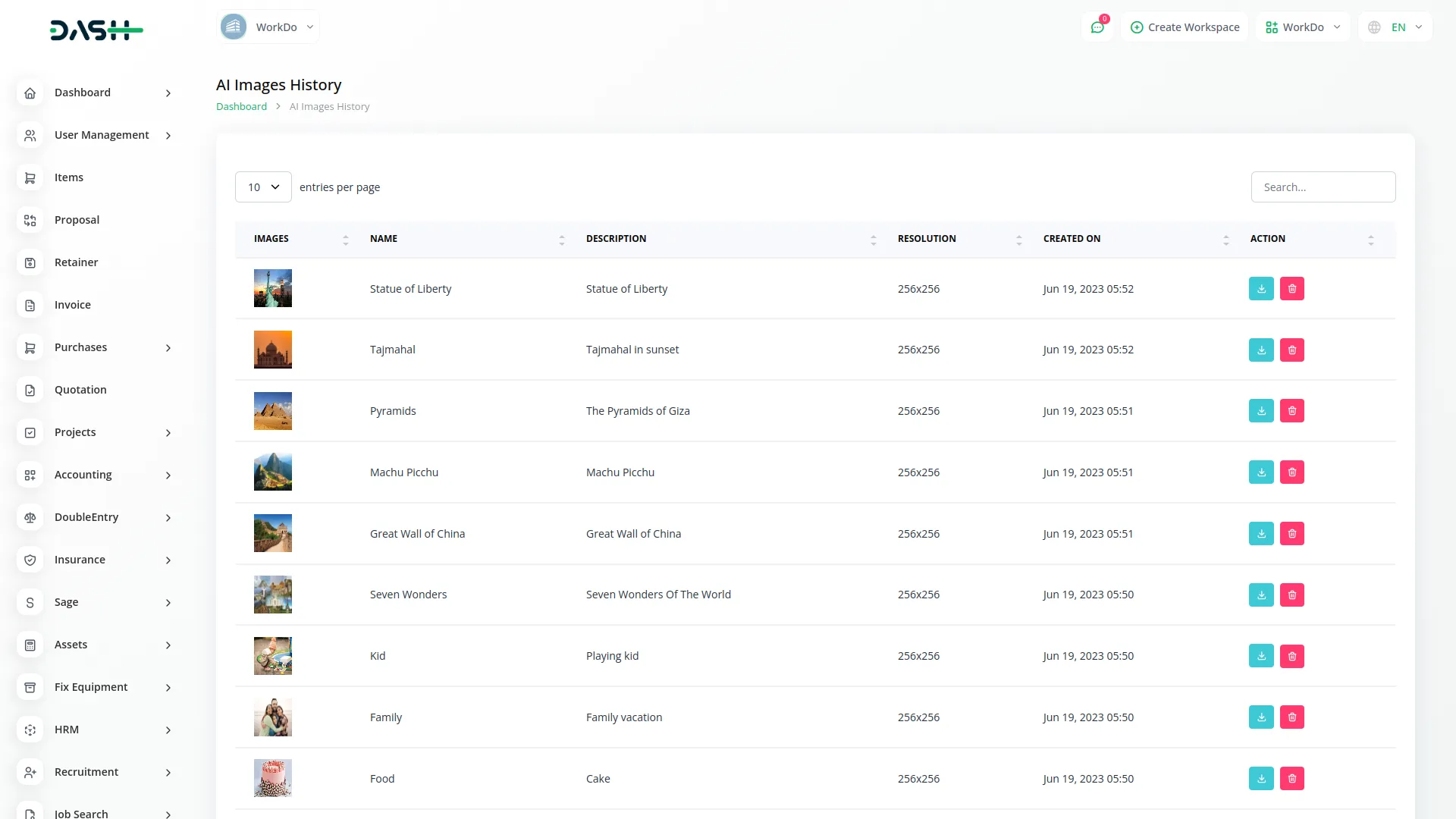This screenshot has height=819, width=1456.
Task: Click Create Workspace button
Action: (x=1185, y=27)
